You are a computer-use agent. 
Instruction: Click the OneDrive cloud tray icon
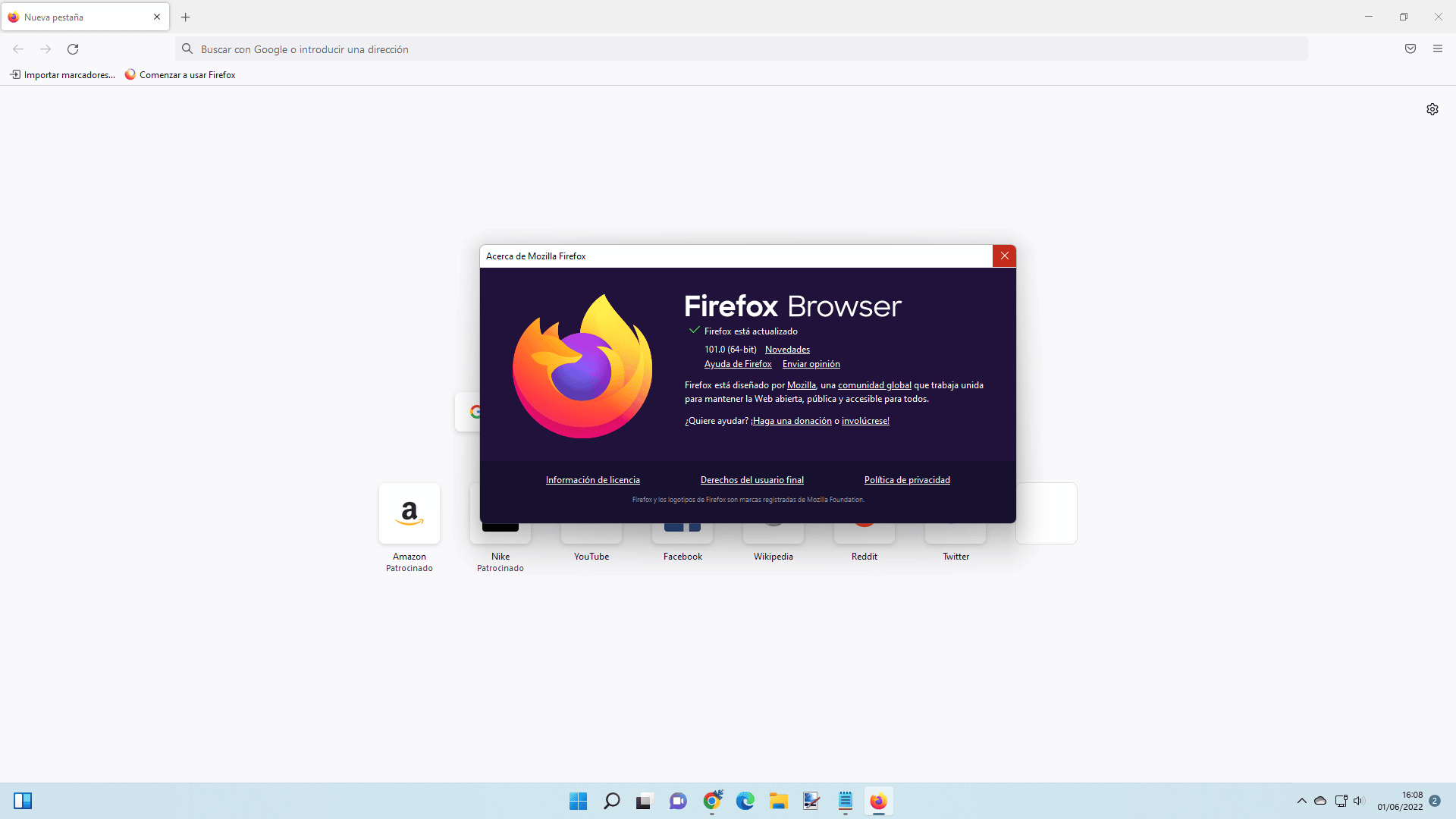coord(1320,801)
